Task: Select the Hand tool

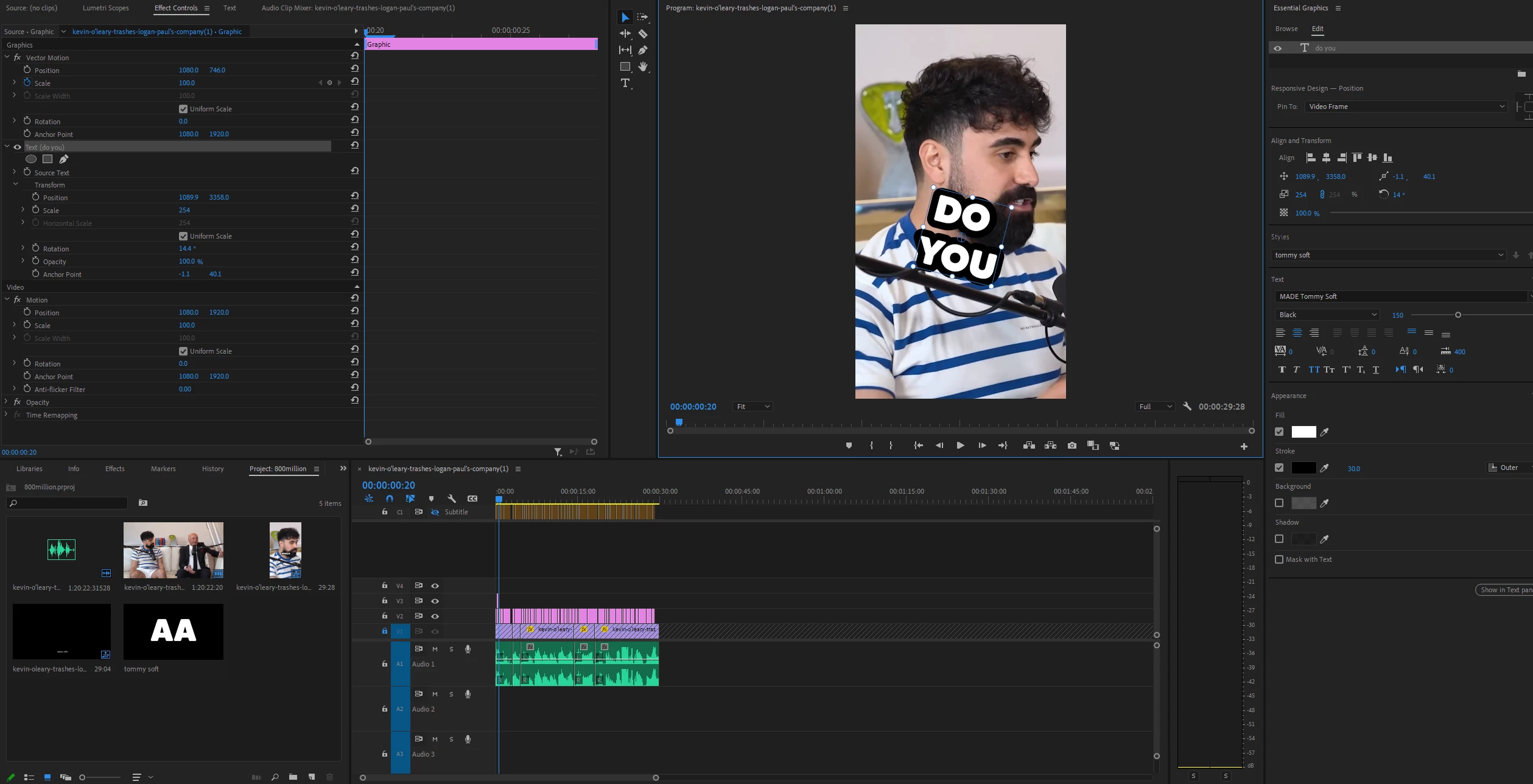Action: point(643,67)
